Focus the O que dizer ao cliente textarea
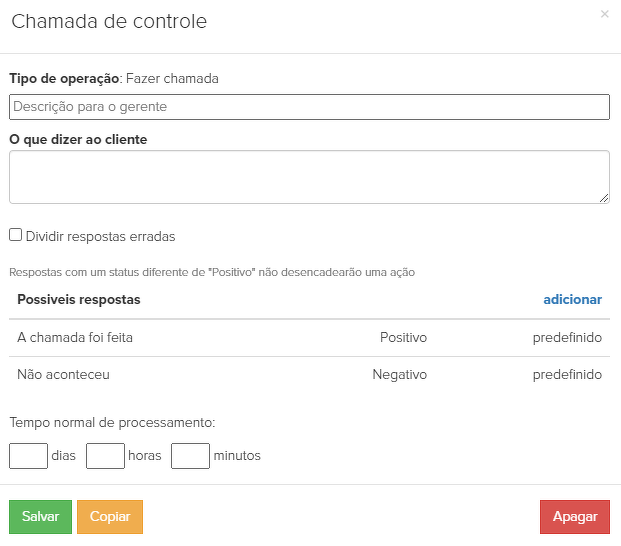The width and height of the screenshot is (621, 546). click(x=309, y=177)
